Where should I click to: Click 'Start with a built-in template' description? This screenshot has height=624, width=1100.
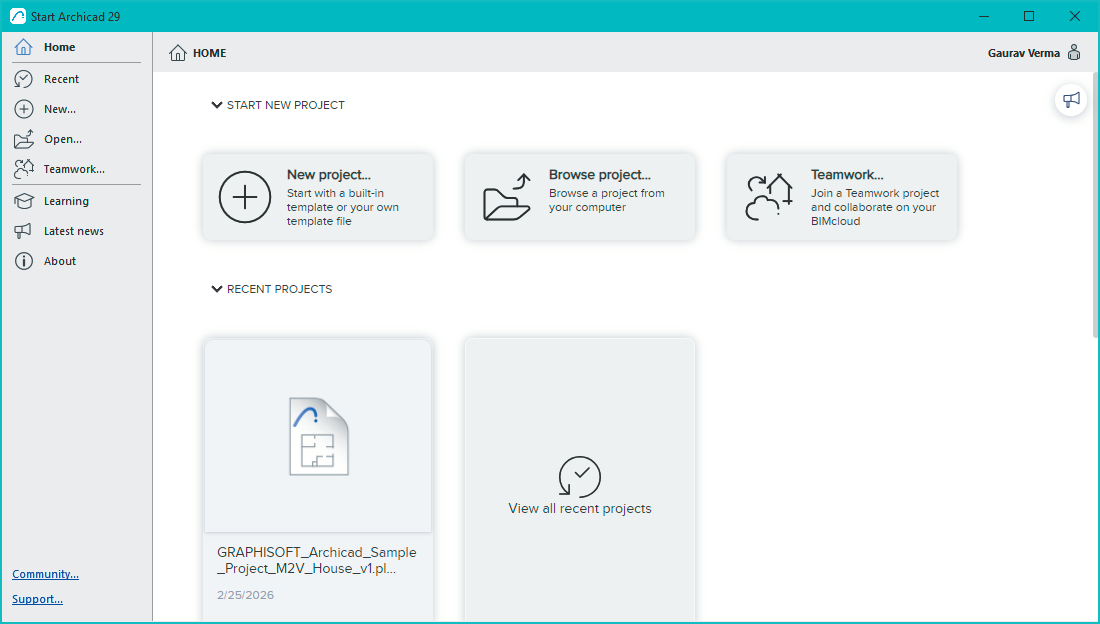point(343,207)
